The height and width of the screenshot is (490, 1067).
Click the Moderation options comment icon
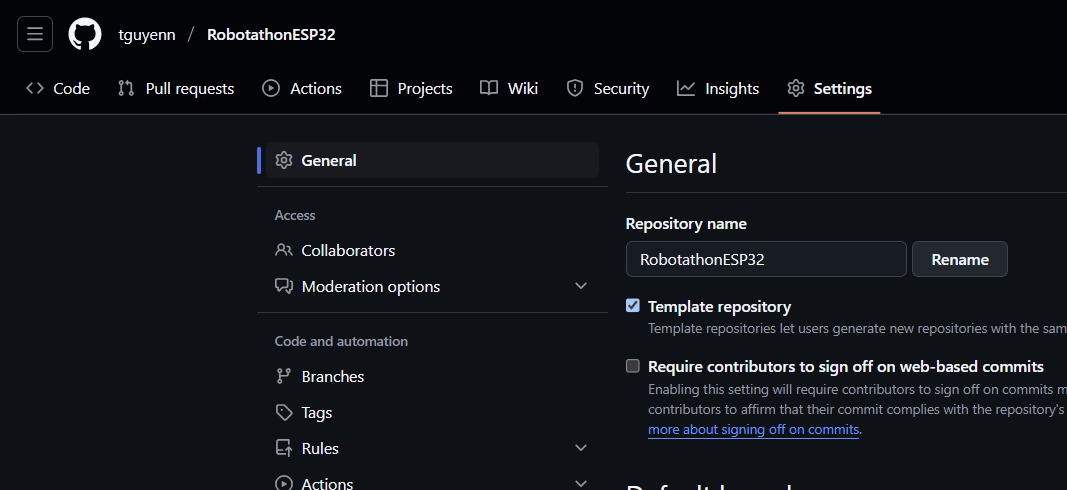pos(284,286)
